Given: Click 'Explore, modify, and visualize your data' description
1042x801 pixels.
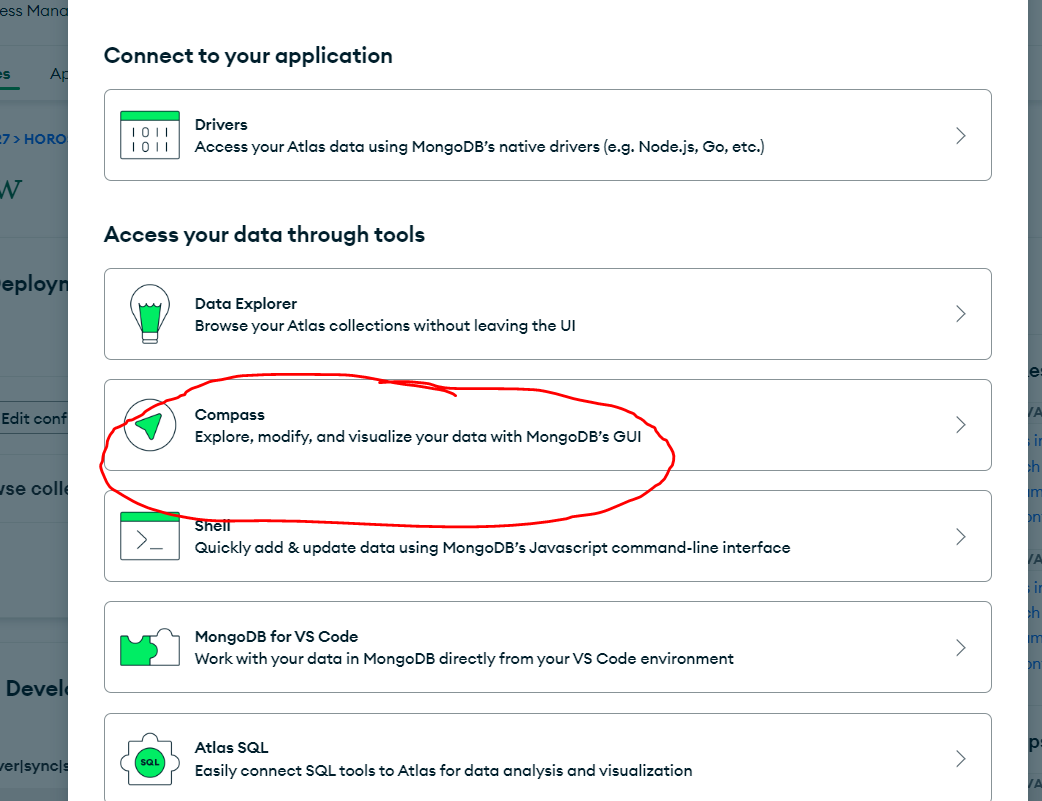Looking at the screenshot, I should pyautogui.click(x=418, y=437).
